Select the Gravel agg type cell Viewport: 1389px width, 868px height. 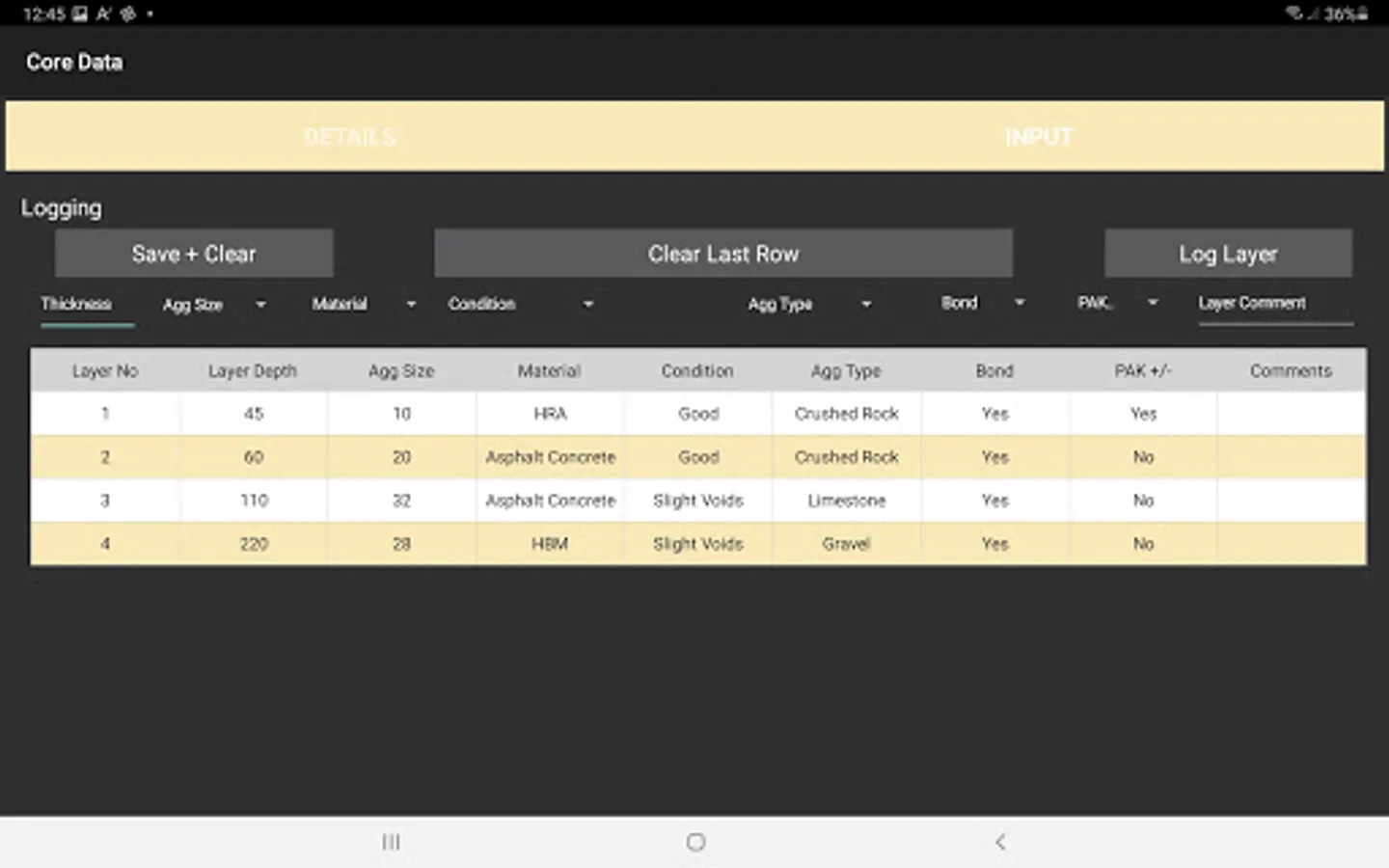(847, 544)
